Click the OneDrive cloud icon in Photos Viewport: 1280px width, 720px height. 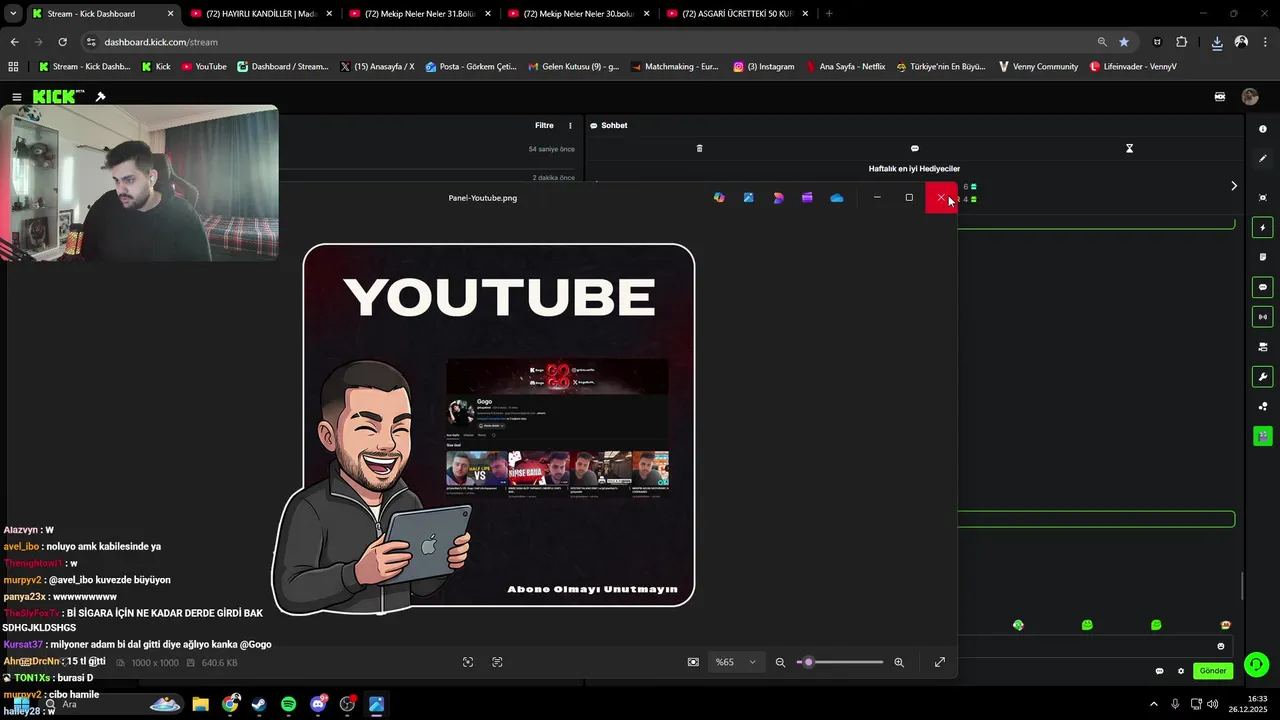point(837,198)
